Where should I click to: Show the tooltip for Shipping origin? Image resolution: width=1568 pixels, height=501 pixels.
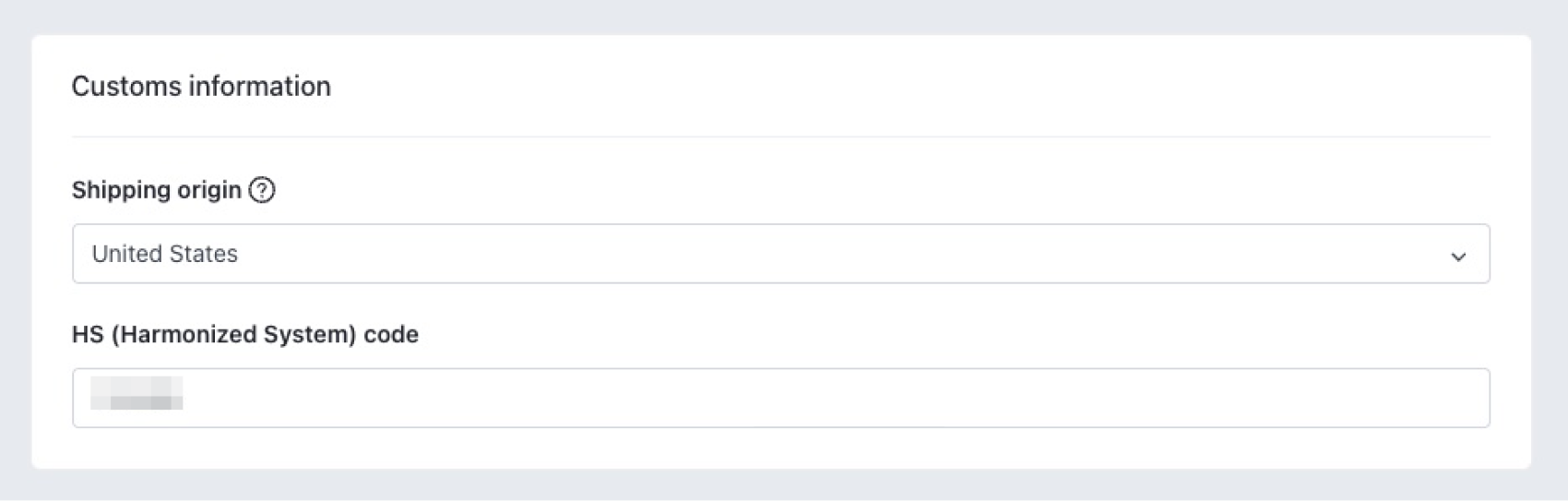pos(262,190)
